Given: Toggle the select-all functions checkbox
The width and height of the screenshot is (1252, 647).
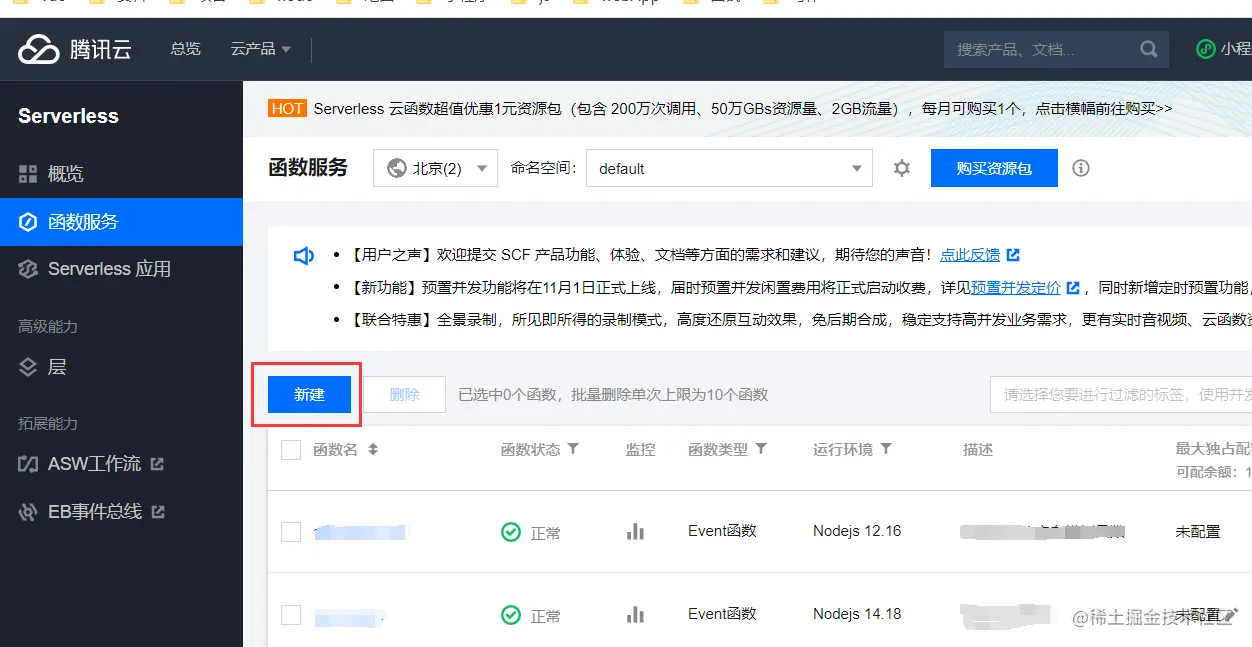Looking at the screenshot, I should click(x=291, y=450).
